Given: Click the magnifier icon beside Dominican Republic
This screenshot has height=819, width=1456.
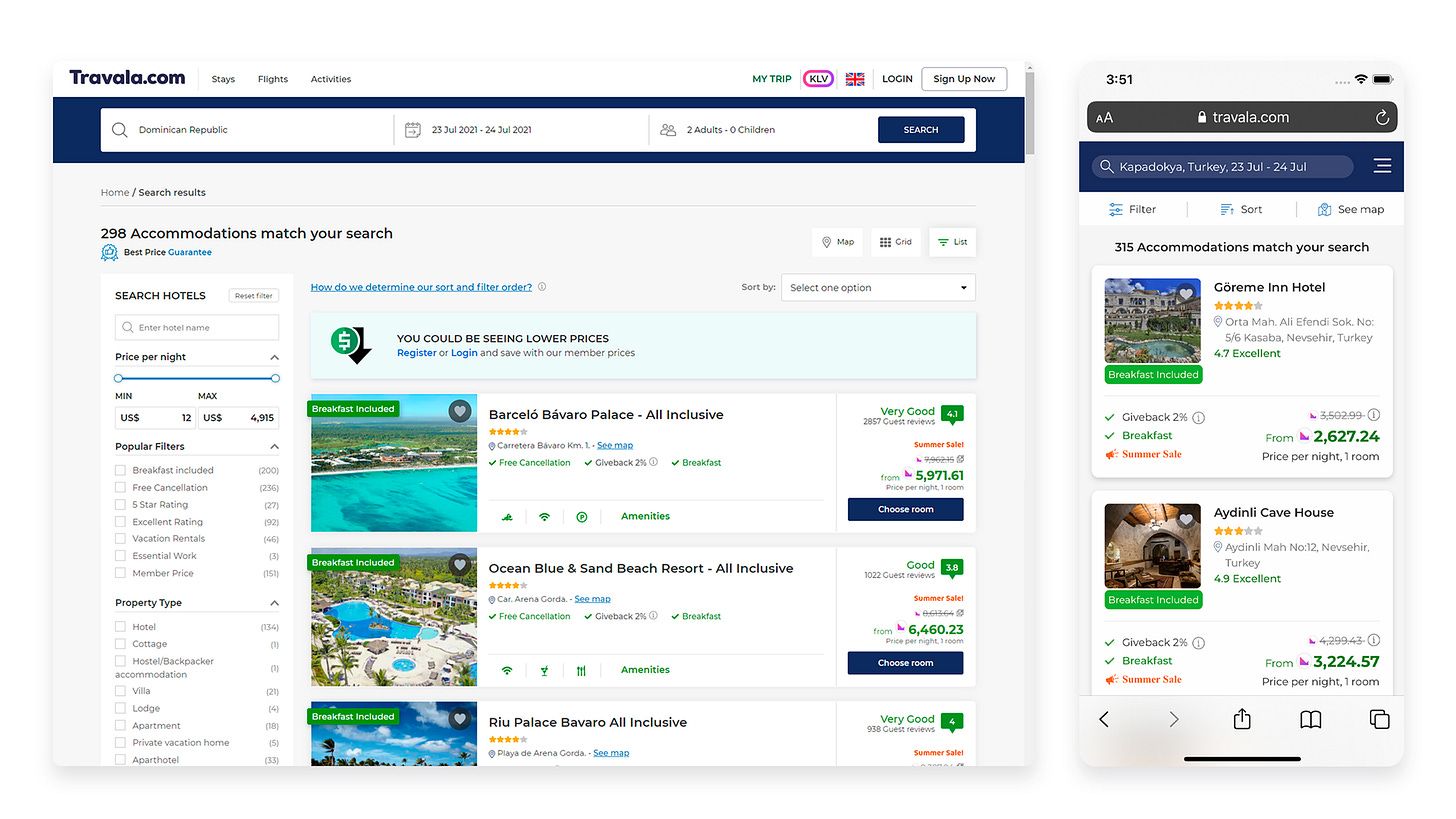Looking at the screenshot, I should click(120, 130).
